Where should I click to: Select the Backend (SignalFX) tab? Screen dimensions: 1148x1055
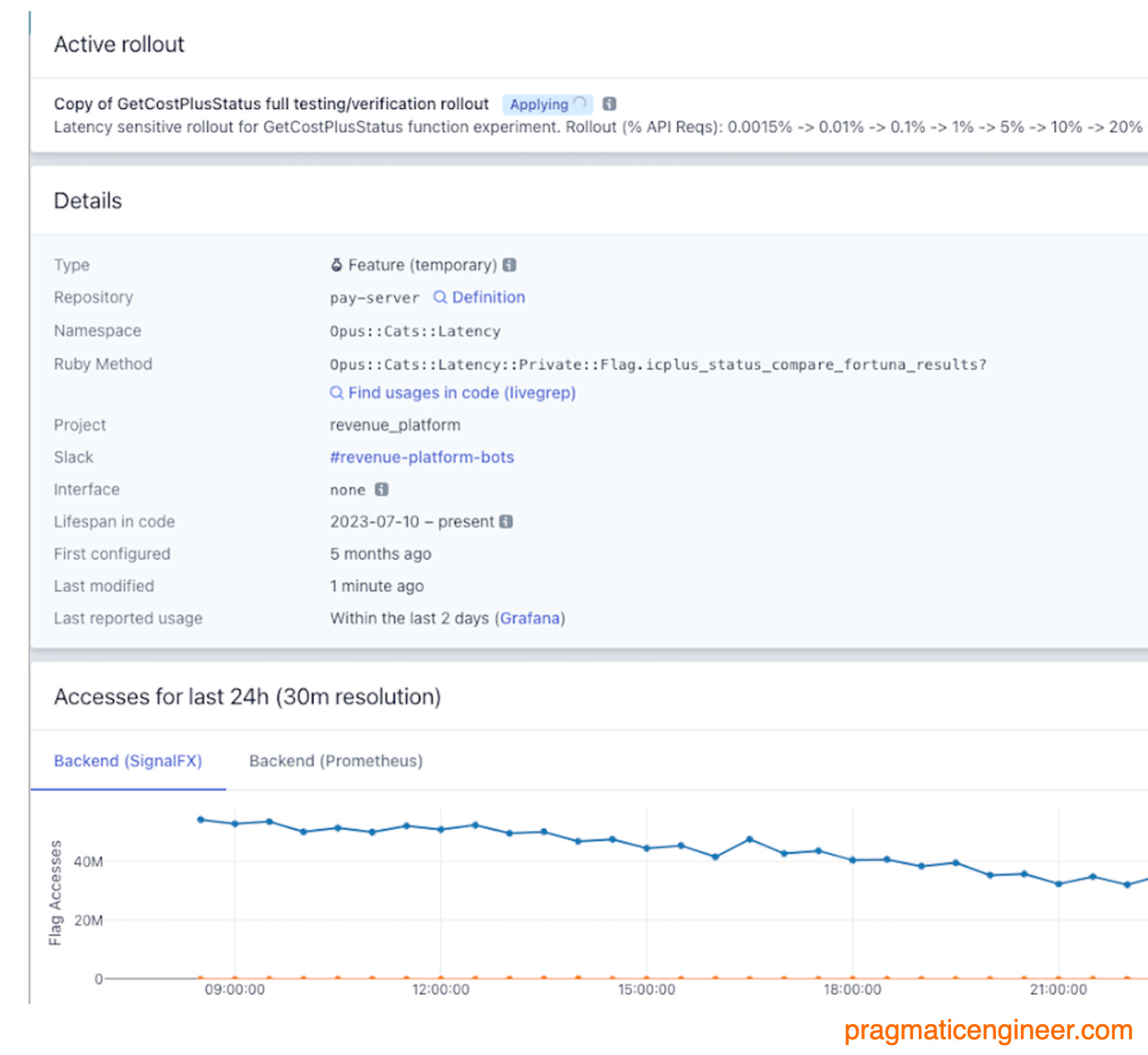pyautogui.click(x=128, y=760)
